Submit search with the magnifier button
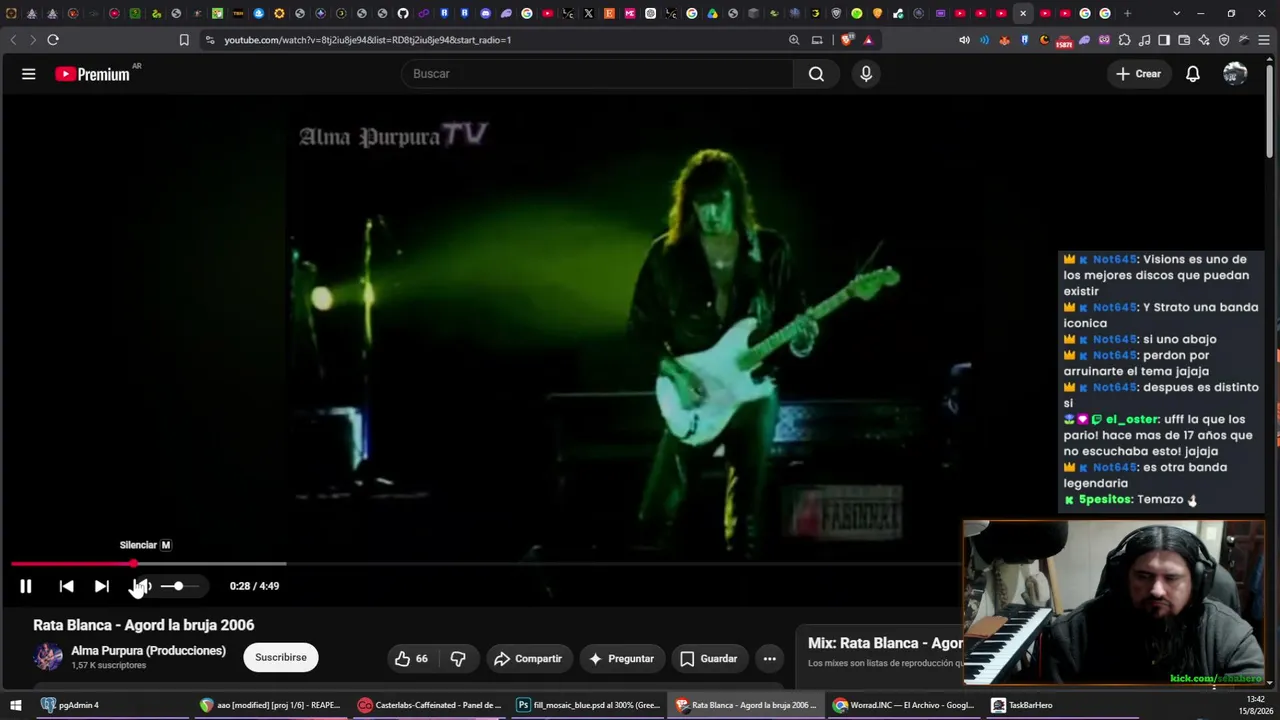The height and width of the screenshot is (720, 1280). click(x=816, y=74)
